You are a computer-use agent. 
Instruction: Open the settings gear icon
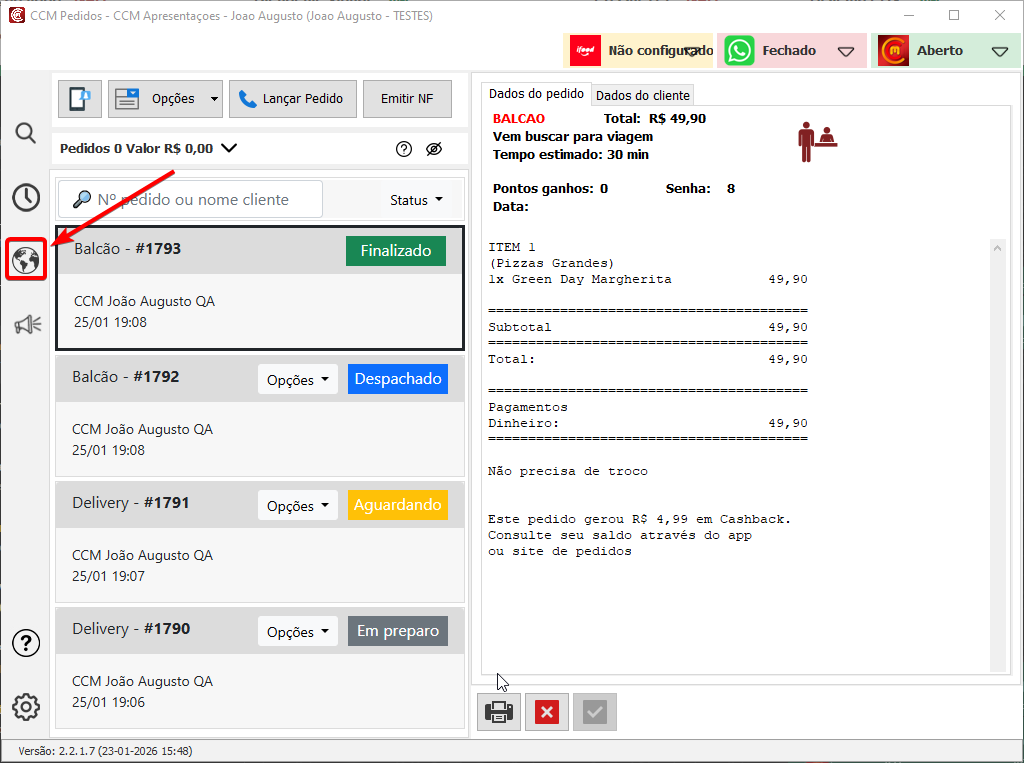(x=26, y=707)
